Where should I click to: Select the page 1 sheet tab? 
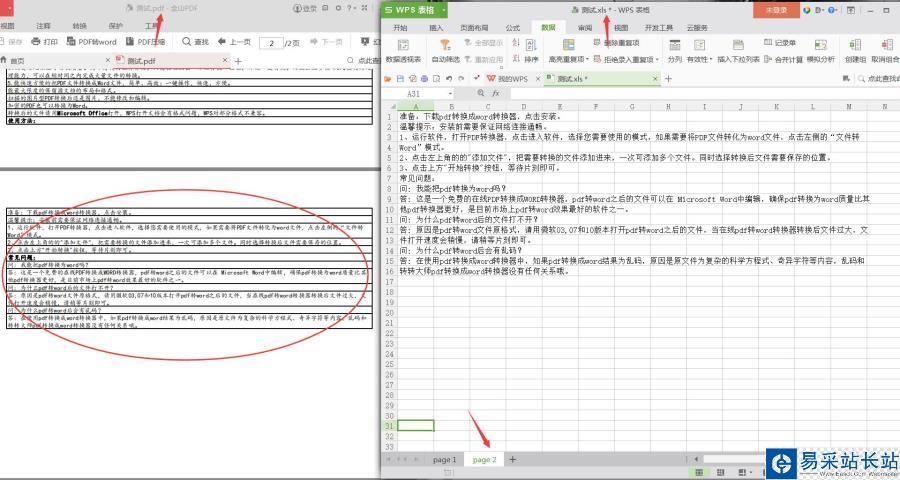click(444, 459)
